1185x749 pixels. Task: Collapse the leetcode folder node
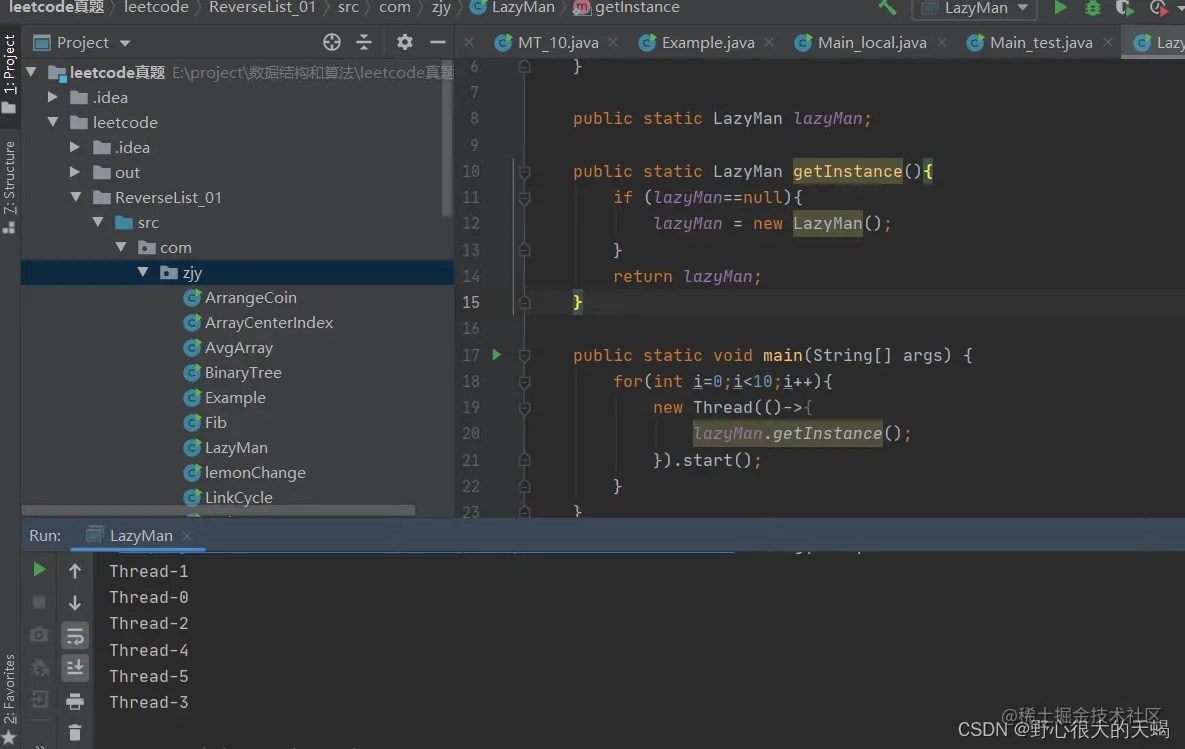coord(52,122)
